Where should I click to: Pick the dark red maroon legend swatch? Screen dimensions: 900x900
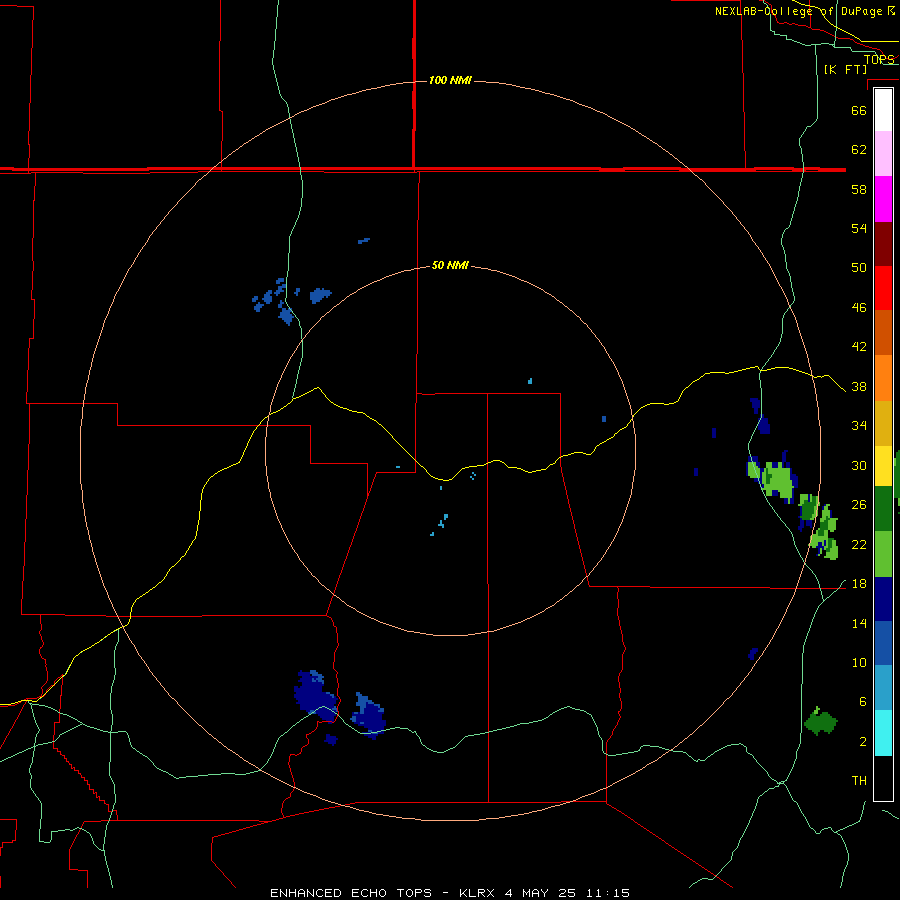coord(883,244)
